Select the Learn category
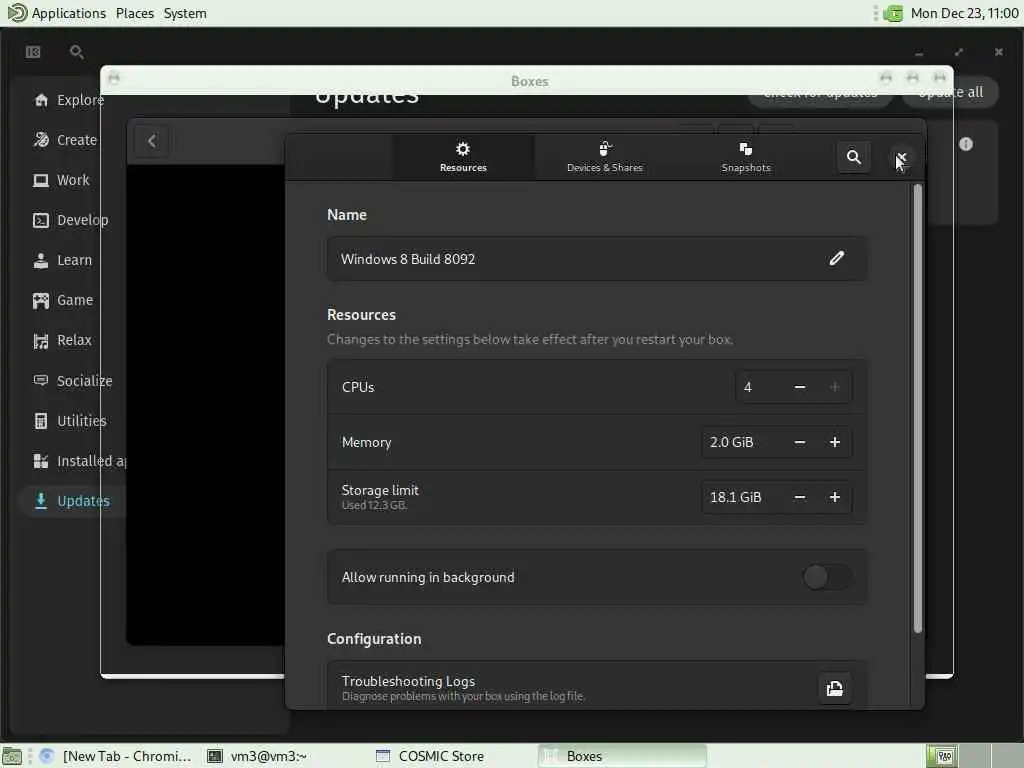Image resolution: width=1024 pixels, height=768 pixels. (63, 260)
